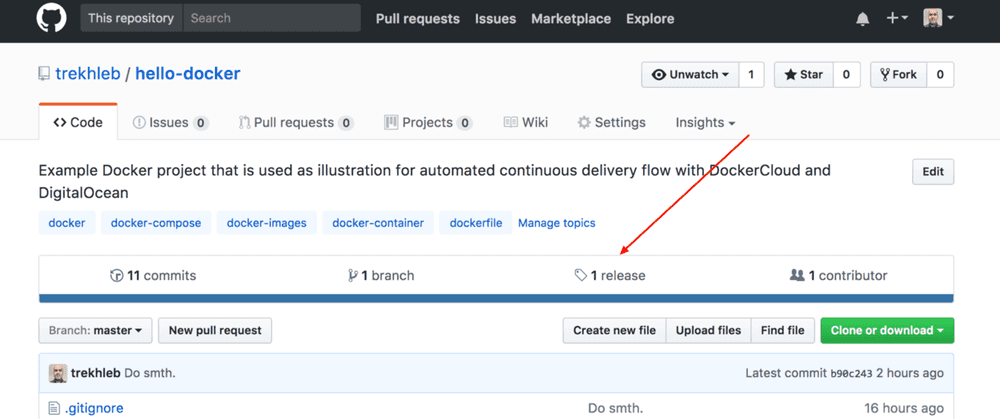The width and height of the screenshot is (1000, 419).
Task: Open the plus create-new menu
Action: tap(897, 18)
